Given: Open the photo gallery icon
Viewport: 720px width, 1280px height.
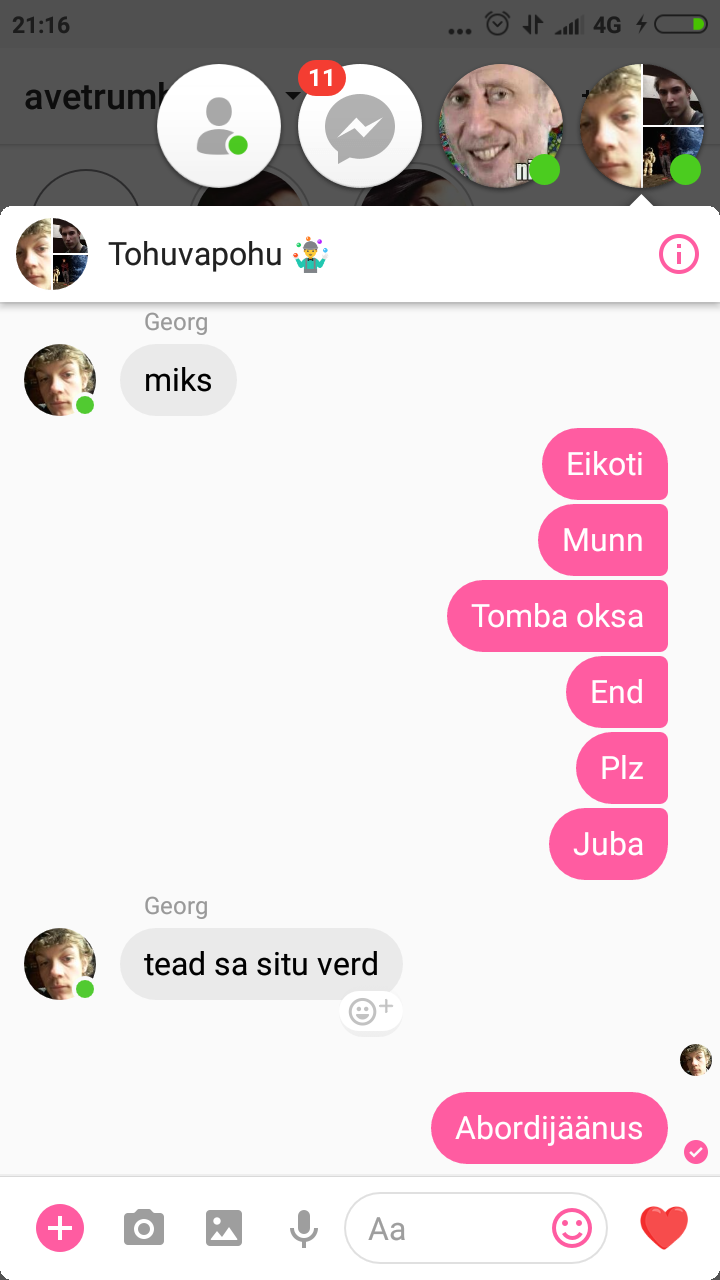Looking at the screenshot, I should tap(224, 1227).
